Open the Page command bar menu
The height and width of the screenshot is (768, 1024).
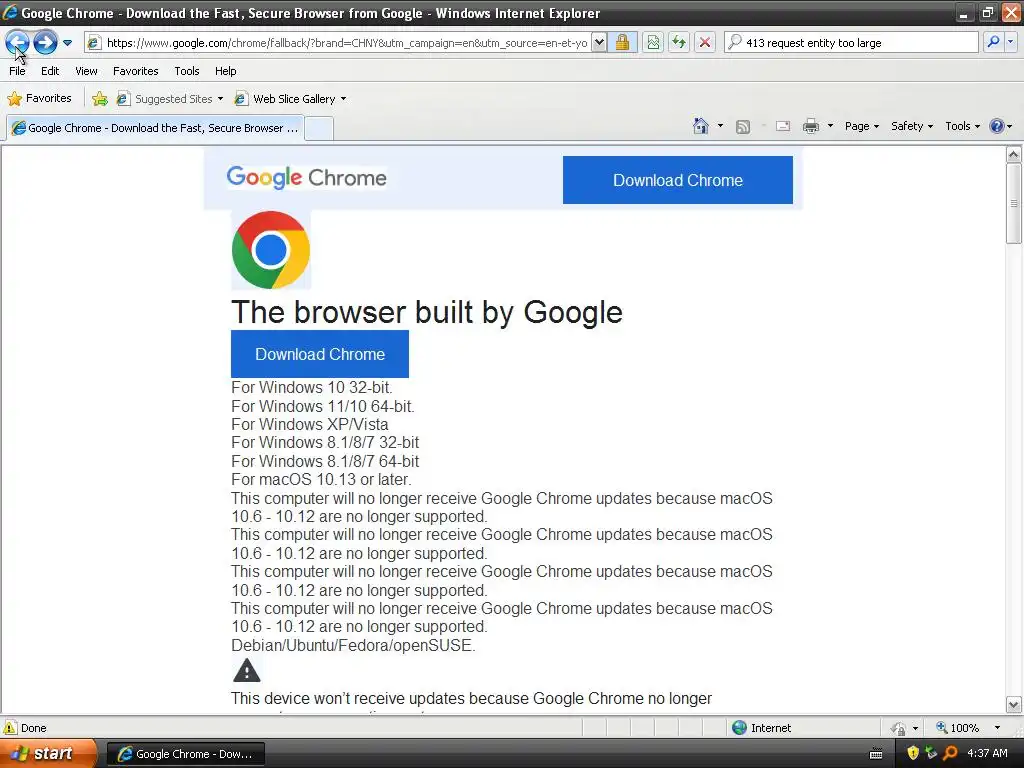pos(862,126)
